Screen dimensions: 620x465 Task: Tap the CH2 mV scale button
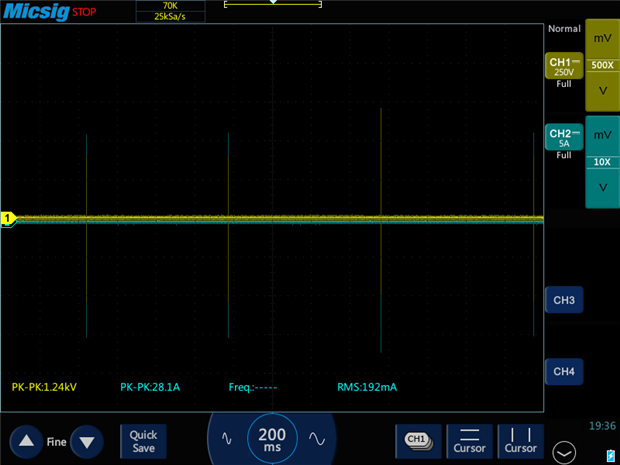point(602,135)
